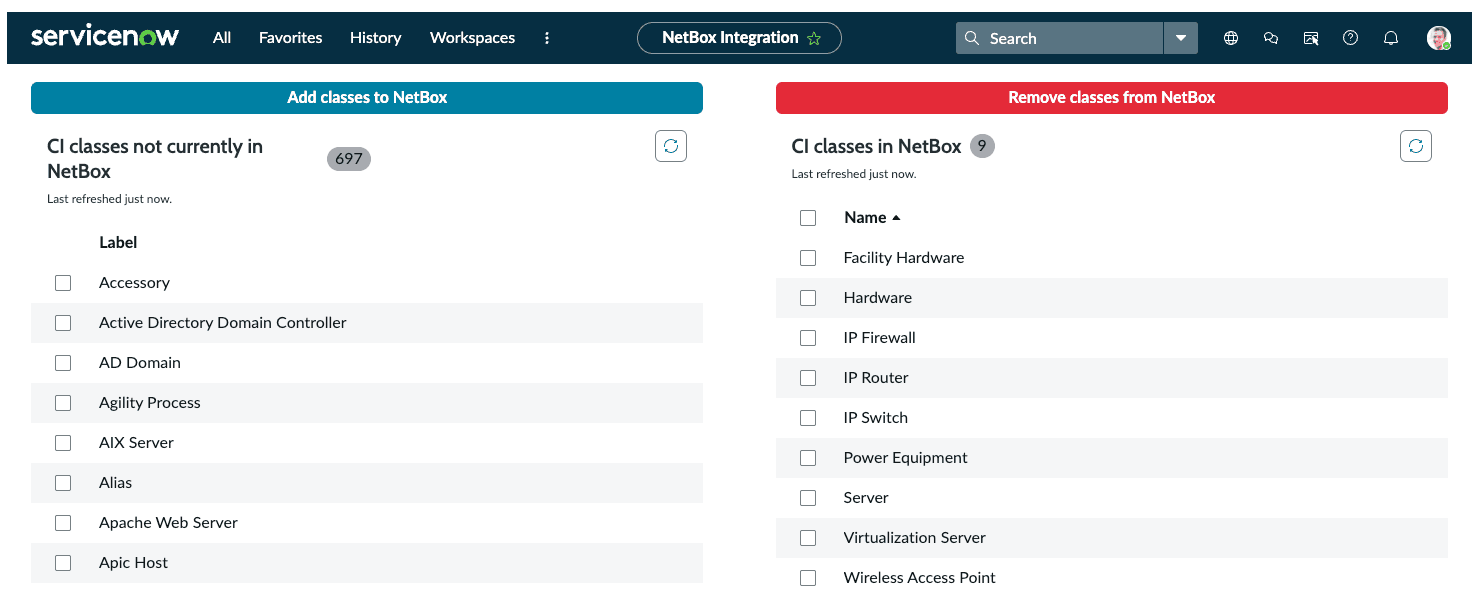Open the Connect chat icon
The height and width of the screenshot is (594, 1478).
click(1270, 37)
